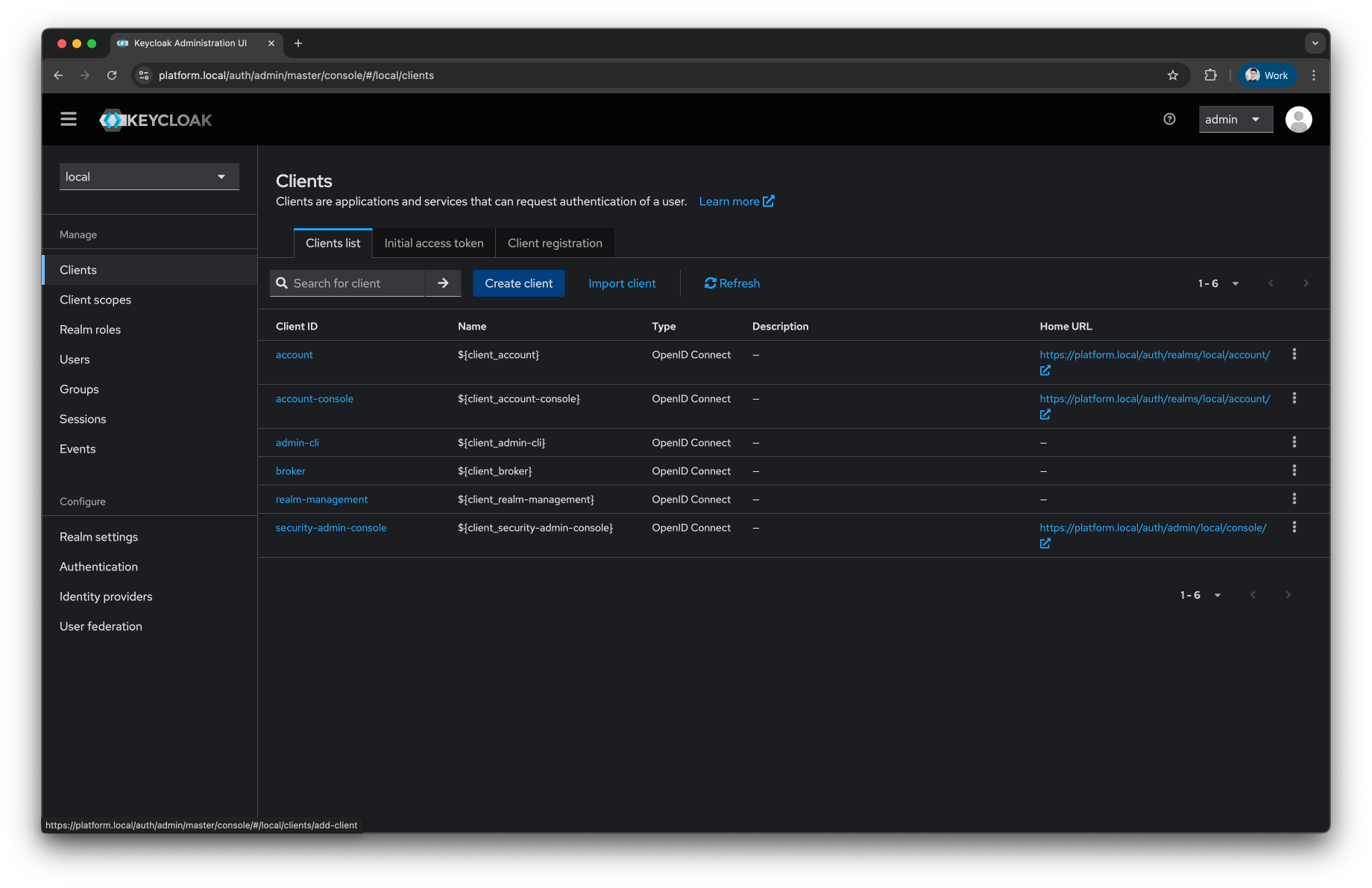The image size is (1372, 888).
Task: Go to the next page of clients
Action: 1305,283
